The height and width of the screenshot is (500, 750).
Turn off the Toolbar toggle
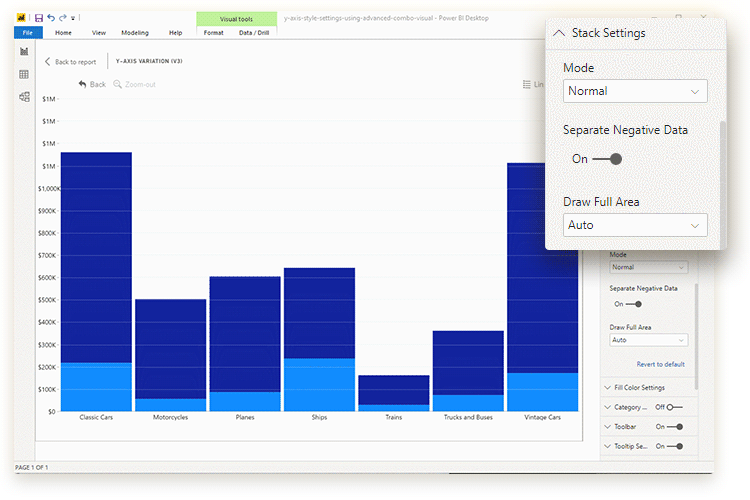point(675,426)
